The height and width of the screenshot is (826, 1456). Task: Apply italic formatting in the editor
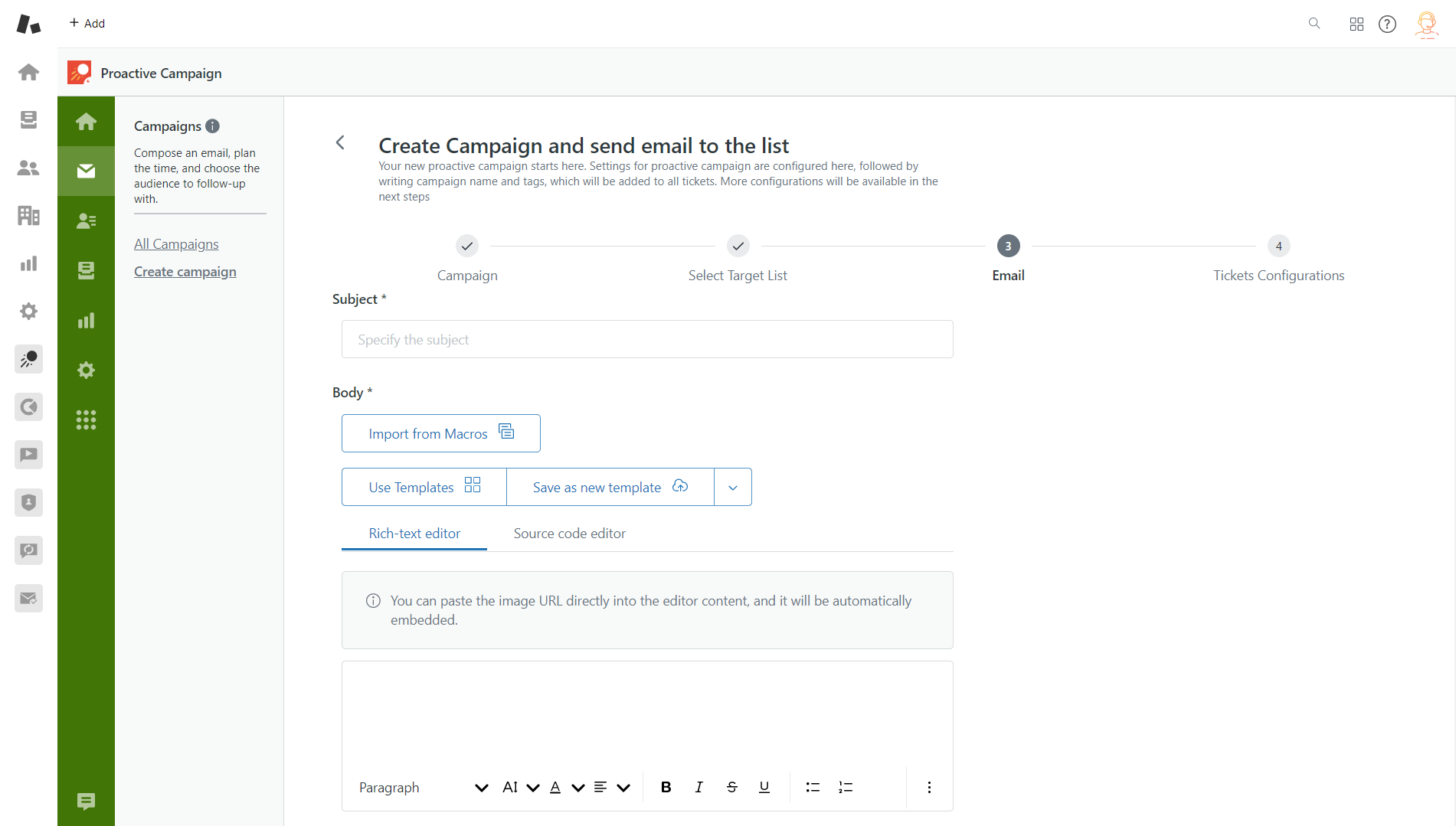(x=698, y=786)
